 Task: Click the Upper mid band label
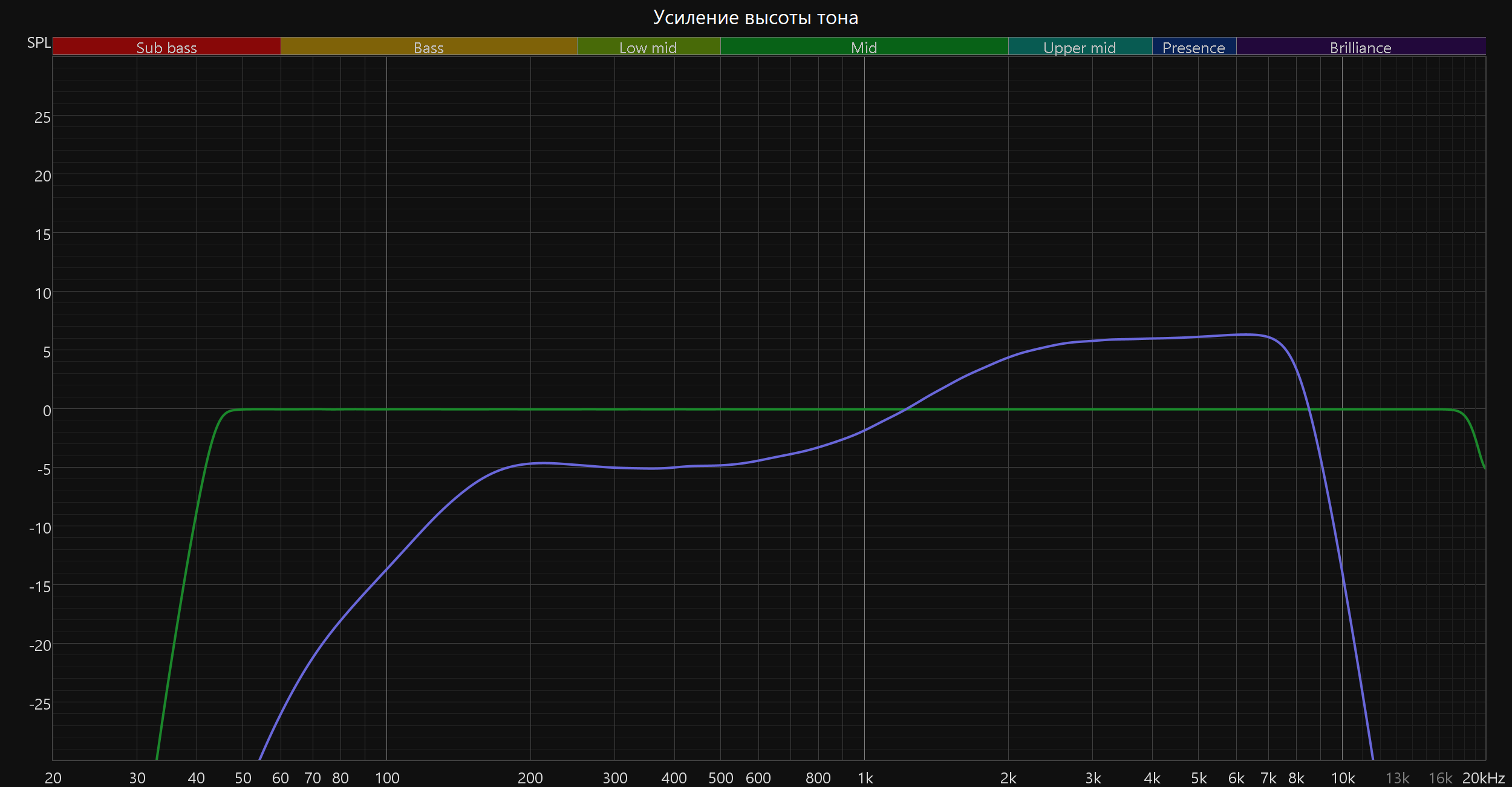click(1080, 47)
